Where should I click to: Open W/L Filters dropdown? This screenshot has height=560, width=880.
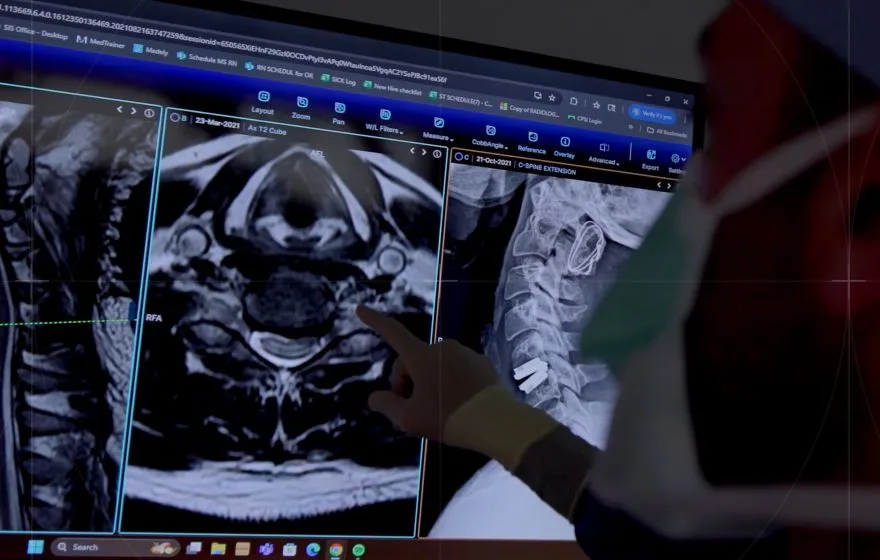(384, 121)
